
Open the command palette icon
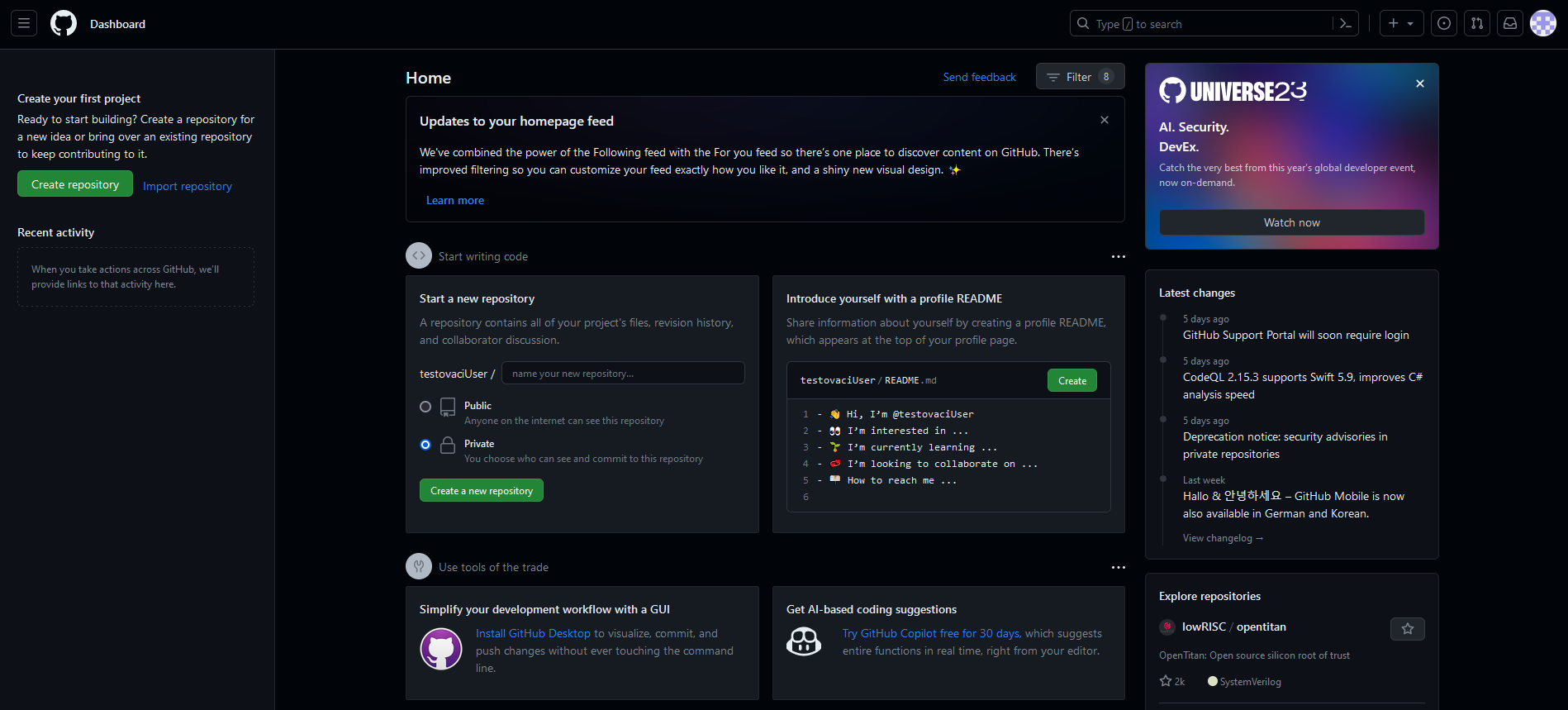(x=1346, y=23)
